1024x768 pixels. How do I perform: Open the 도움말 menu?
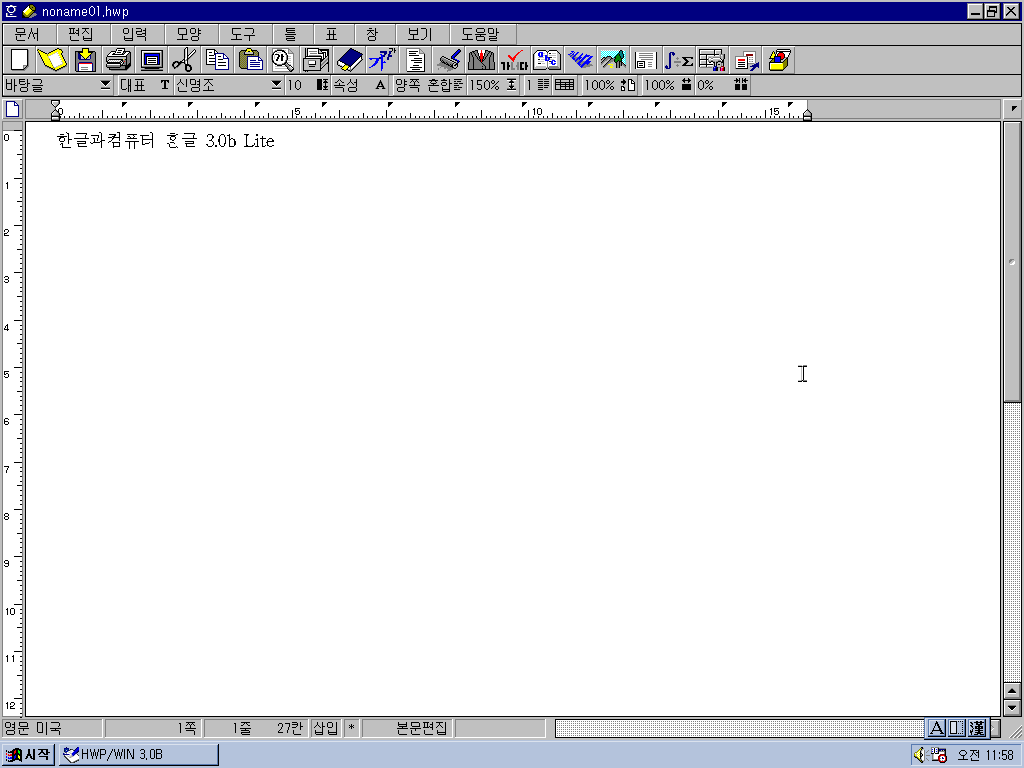(481, 34)
